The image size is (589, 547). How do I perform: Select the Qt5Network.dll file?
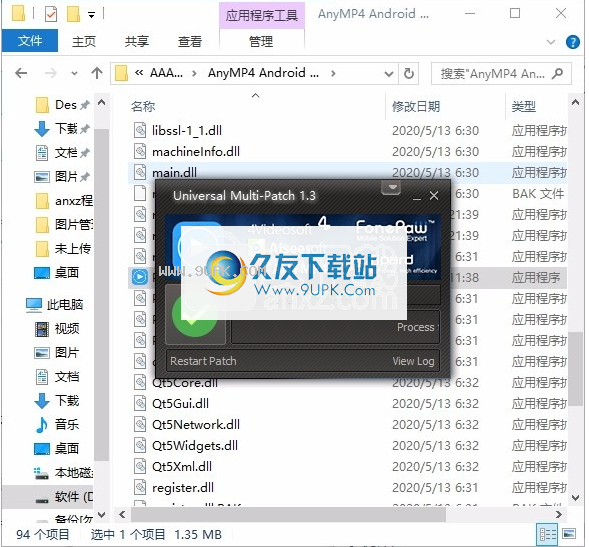coord(196,425)
